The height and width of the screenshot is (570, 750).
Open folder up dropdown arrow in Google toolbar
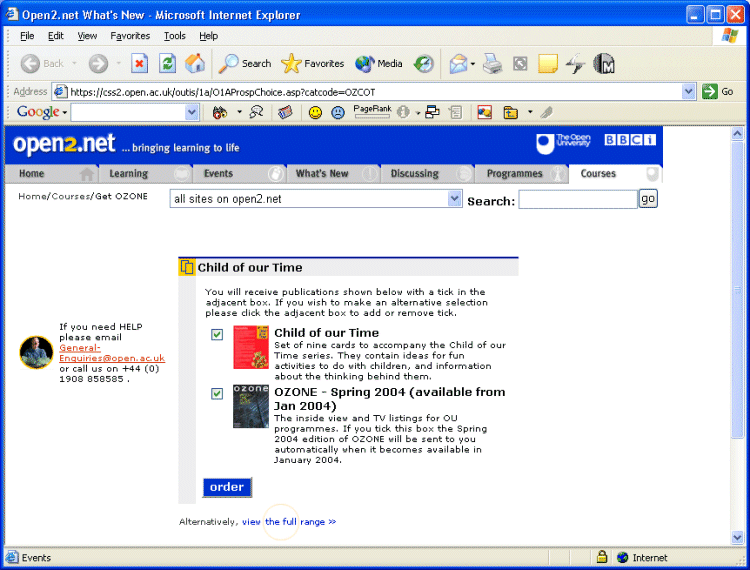coord(530,113)
